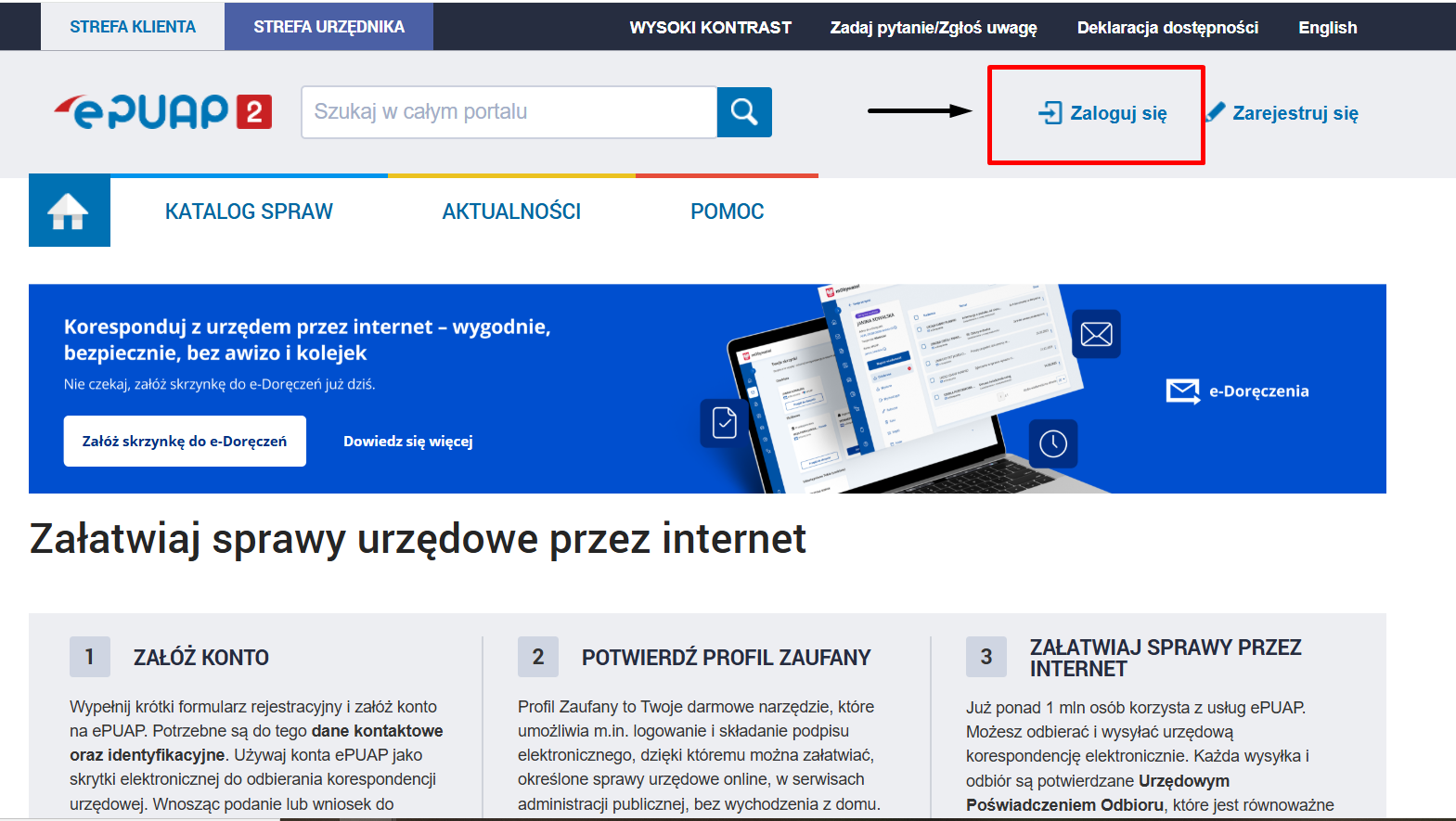Viewport: 1456px width, 821px height.
Task: Click the document checkmark icon in the banner
Action: (724, 423)
